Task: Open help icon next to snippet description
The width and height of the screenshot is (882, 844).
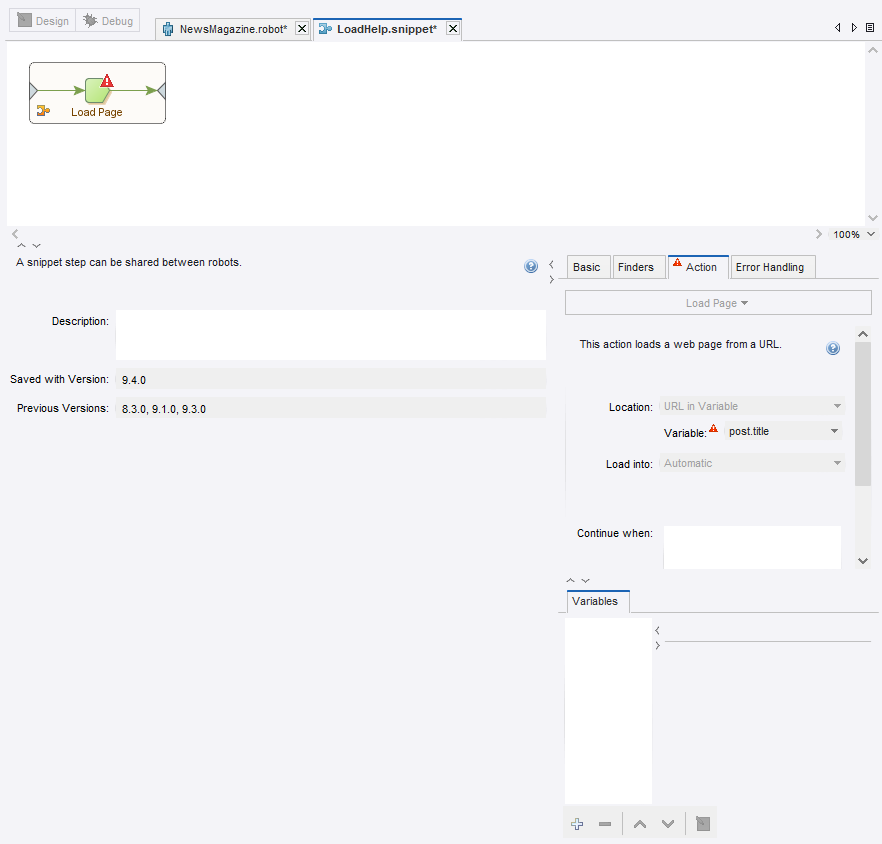Action: 530,266
